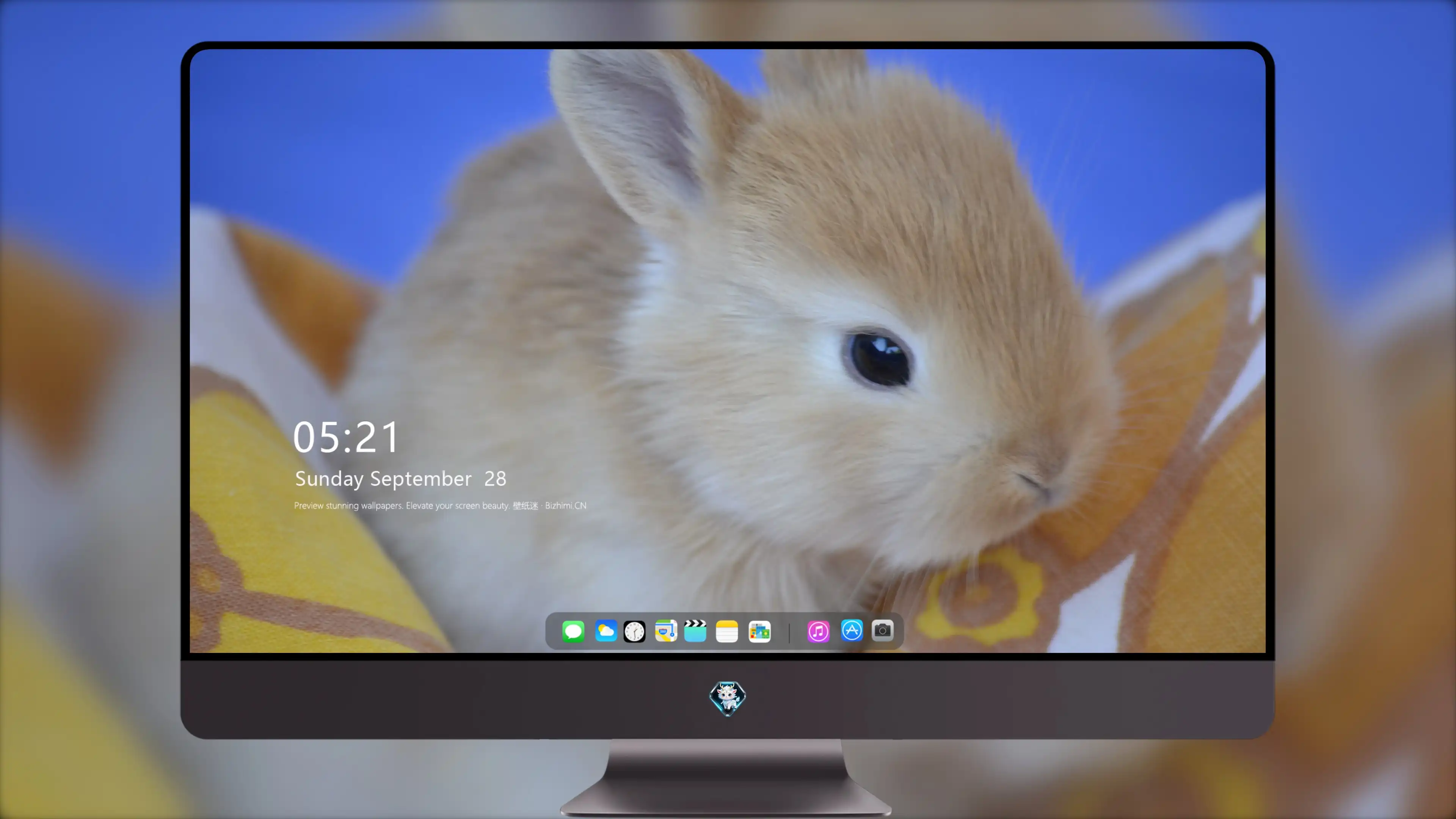Open the blue App Store icon
The image size is (1456, 819).
pos(852,630)
